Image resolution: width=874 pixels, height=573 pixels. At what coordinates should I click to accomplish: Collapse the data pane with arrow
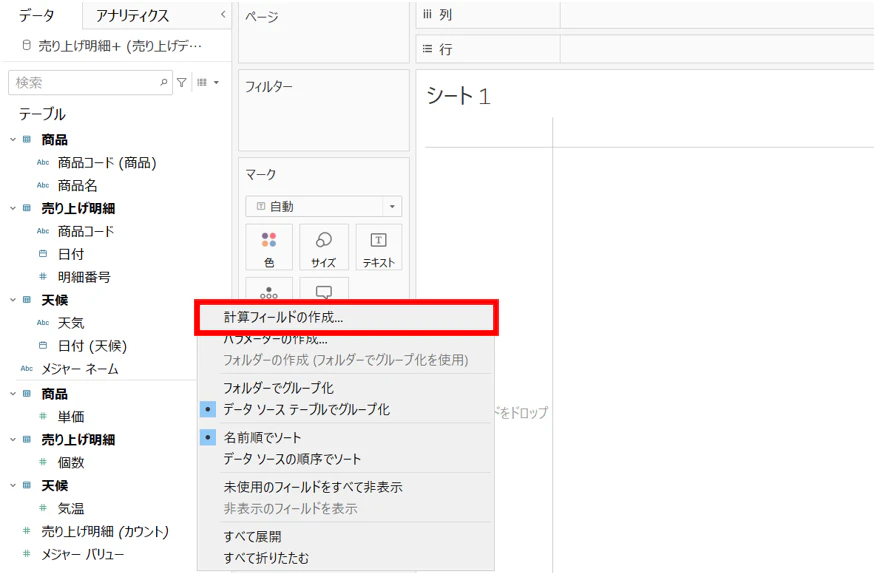[x=223, y=14]
